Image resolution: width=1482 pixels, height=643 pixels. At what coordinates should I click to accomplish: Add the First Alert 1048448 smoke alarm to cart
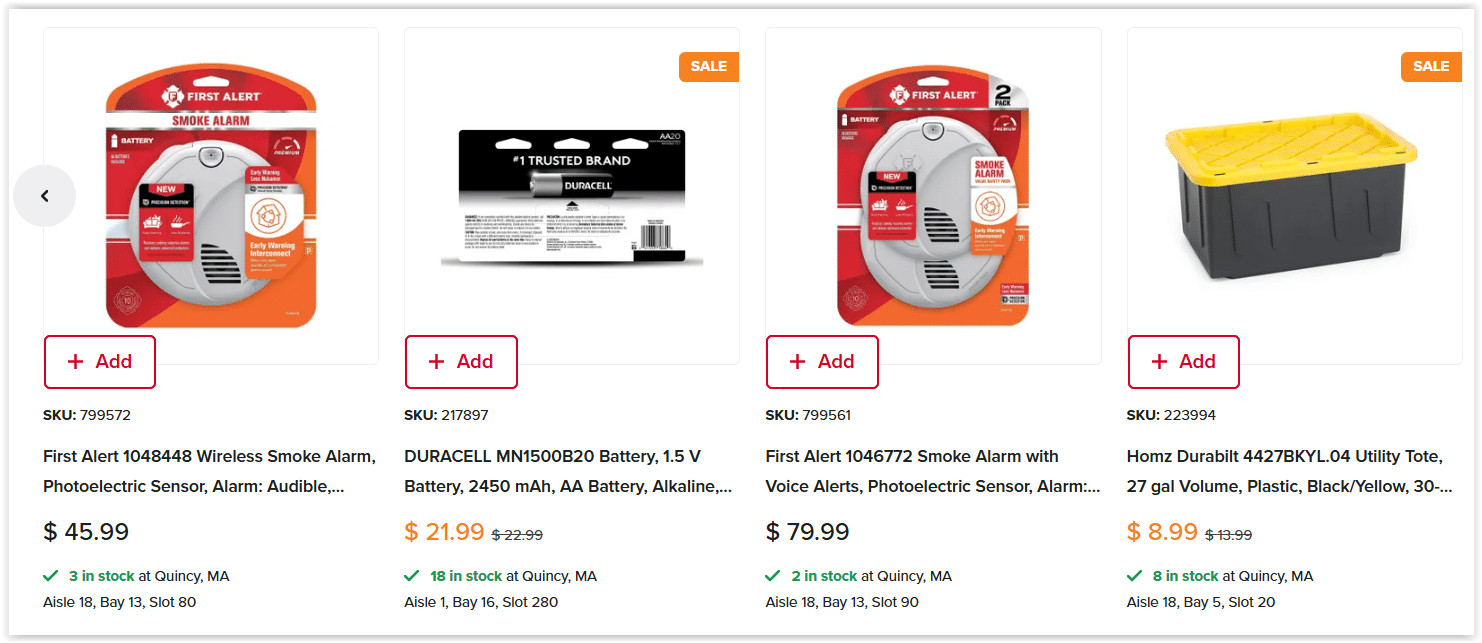(99, 361)
